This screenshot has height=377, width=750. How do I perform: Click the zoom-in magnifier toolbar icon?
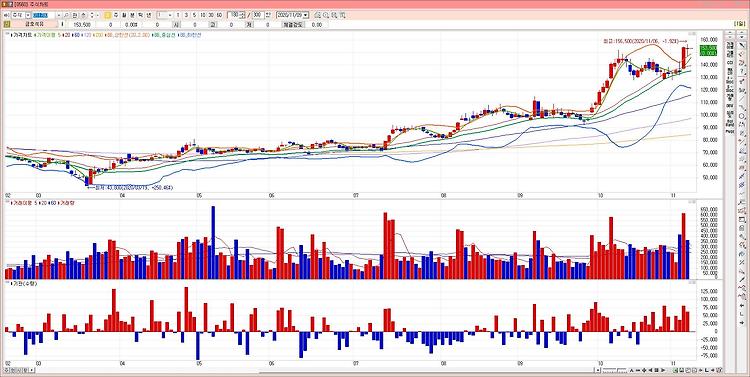tap(326, 15)
